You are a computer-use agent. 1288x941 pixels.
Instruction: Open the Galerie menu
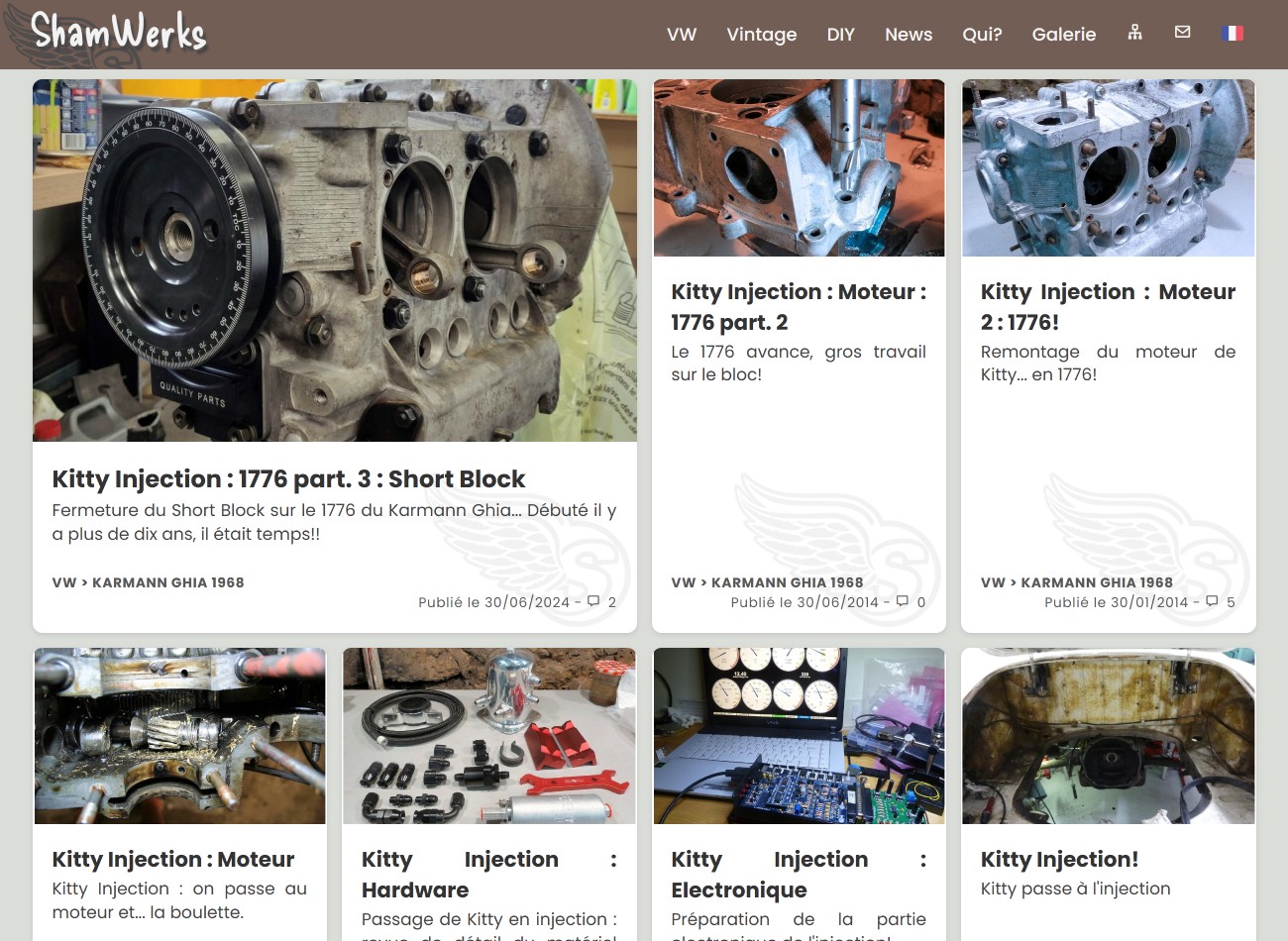pyautogui.click(x=1063, y=35)
